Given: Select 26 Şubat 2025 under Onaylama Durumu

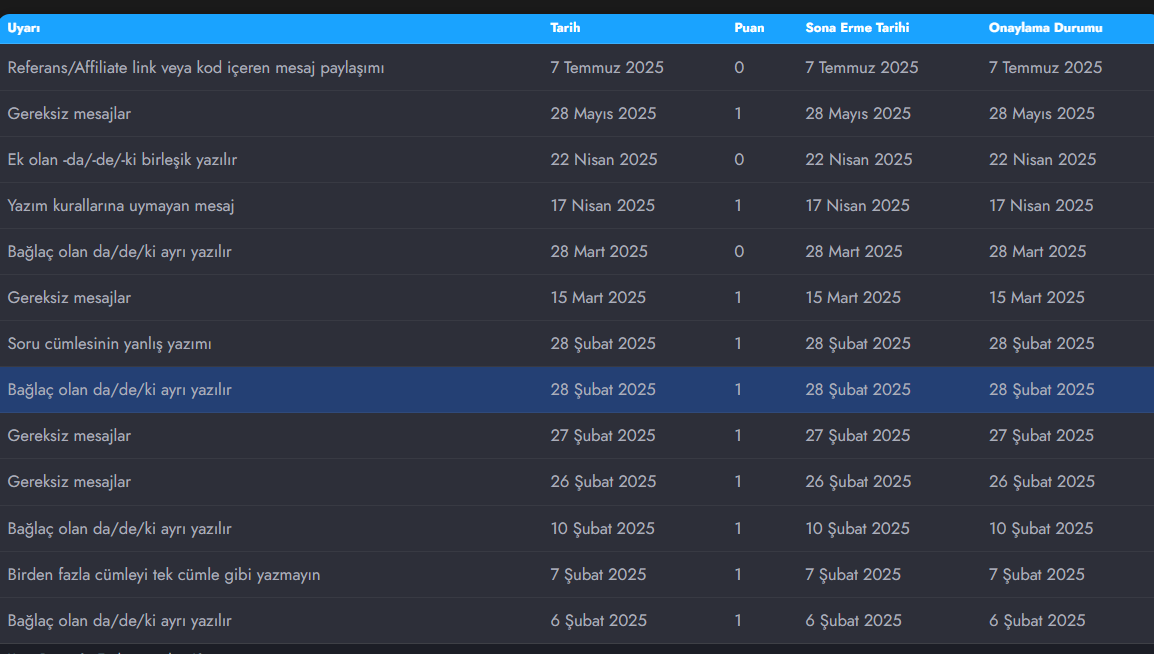Looking at the screenshot, I should [x=1042, y=482].
